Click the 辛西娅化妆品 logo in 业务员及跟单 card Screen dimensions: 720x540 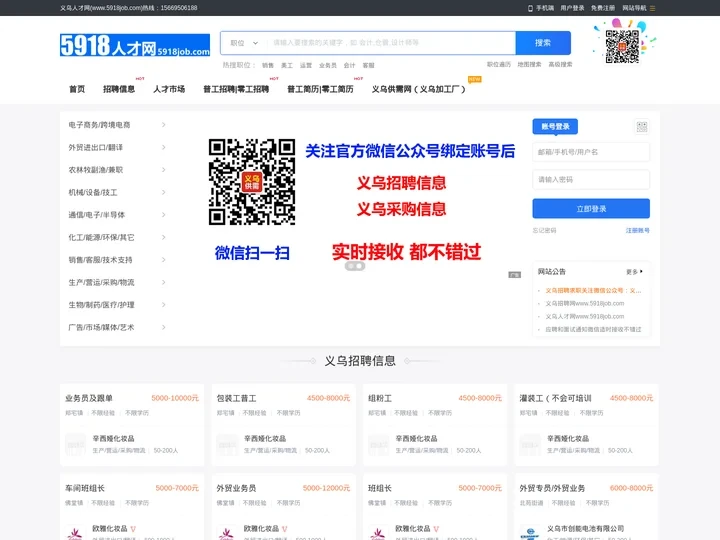coord(75,444)
